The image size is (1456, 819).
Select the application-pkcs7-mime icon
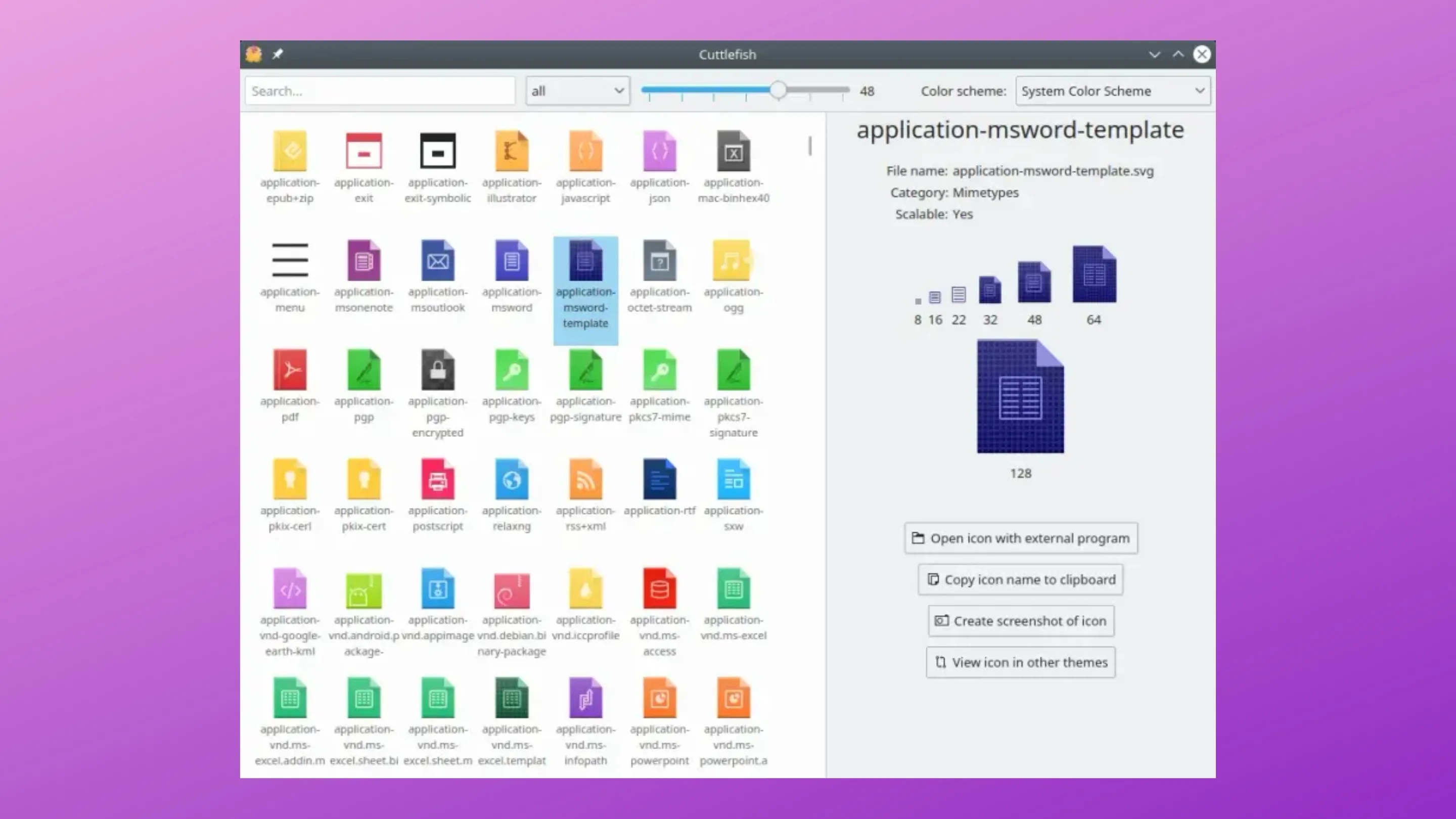[x=660, y=370]
